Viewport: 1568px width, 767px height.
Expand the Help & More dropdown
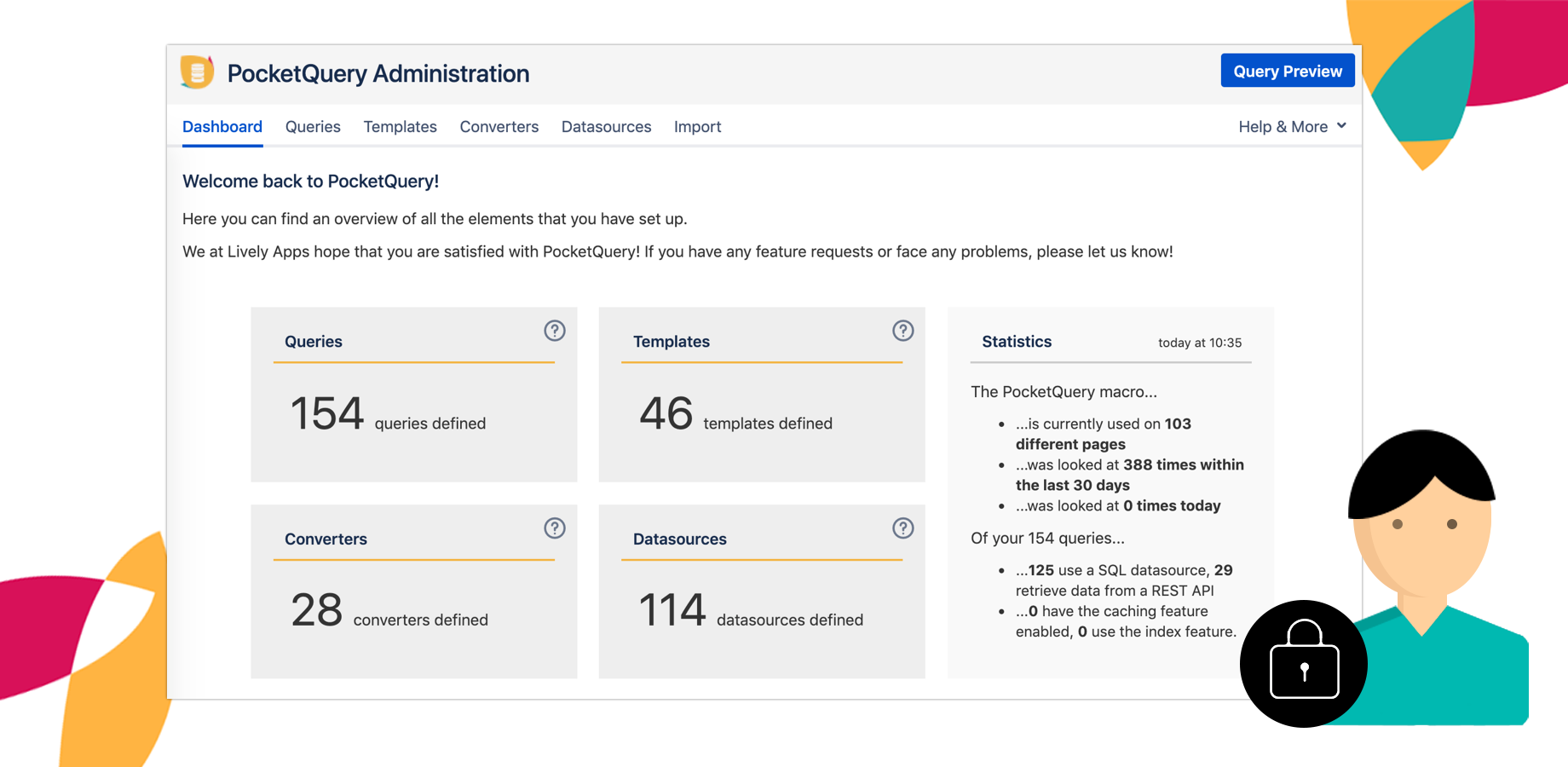click(x=1292, y=127)
